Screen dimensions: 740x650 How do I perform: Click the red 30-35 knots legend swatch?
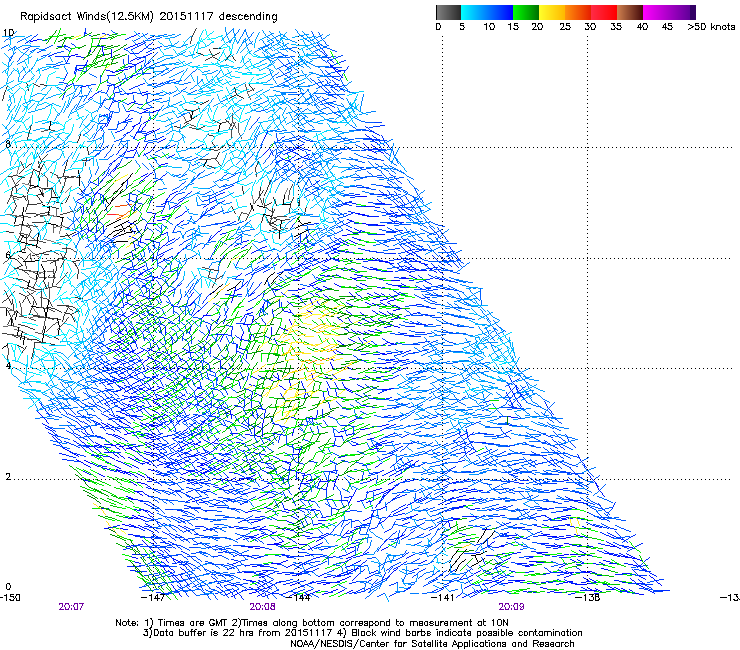(604, 12)
